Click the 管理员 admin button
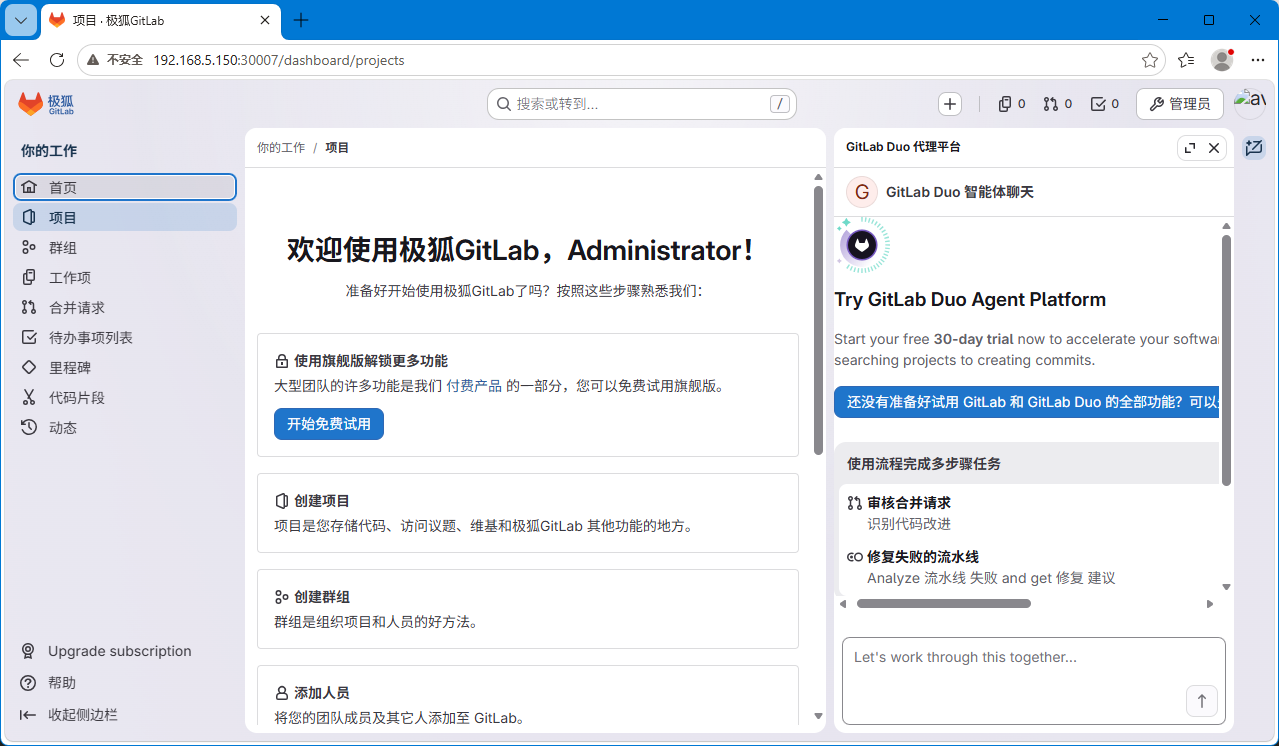1279x746 pixels. click(1180, 104)
